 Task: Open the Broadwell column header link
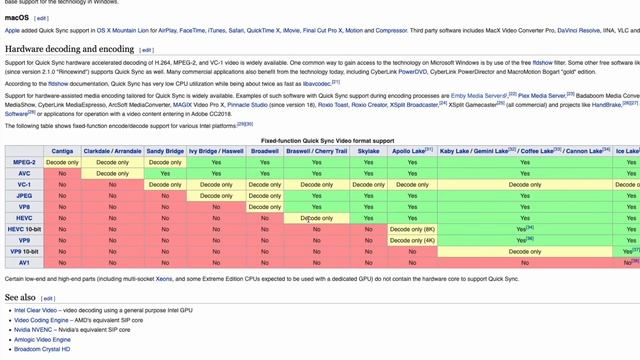pyautogui.click(x=265, y=151)
